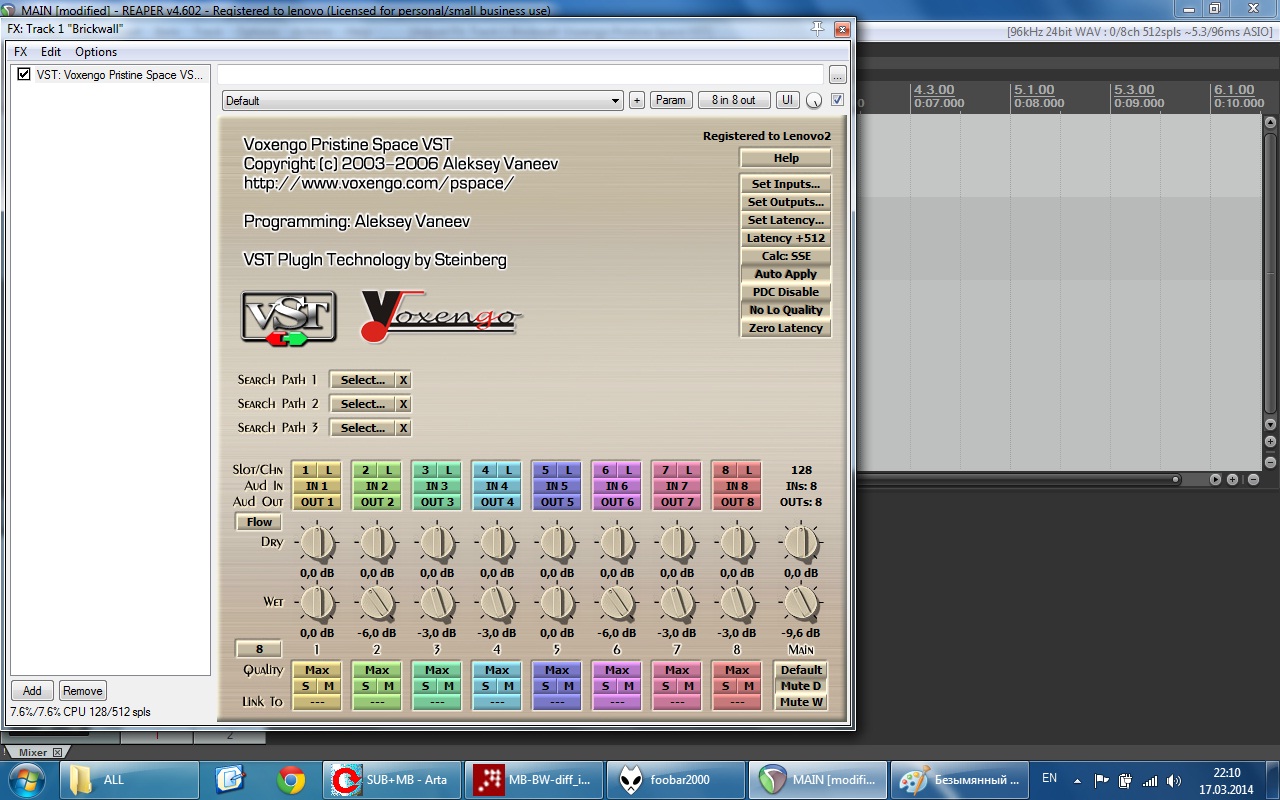
Task: Toggle Auto Apply in the plugin
Action: (x=786, y=274)
